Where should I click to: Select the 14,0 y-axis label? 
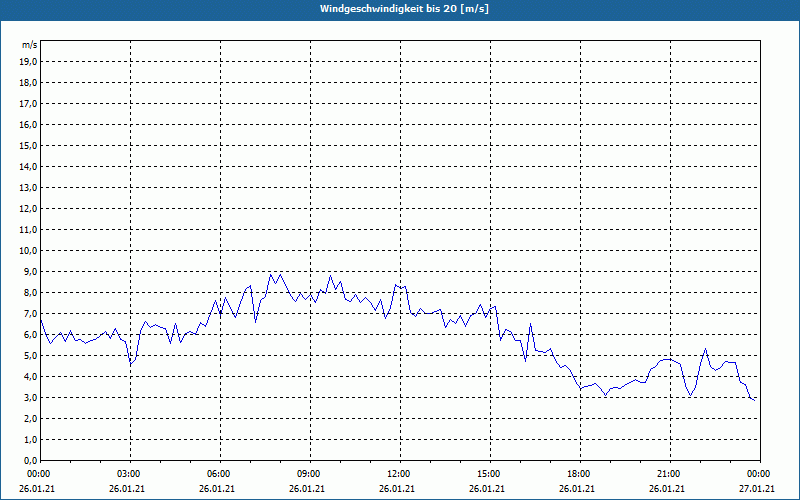coord(28,166)
